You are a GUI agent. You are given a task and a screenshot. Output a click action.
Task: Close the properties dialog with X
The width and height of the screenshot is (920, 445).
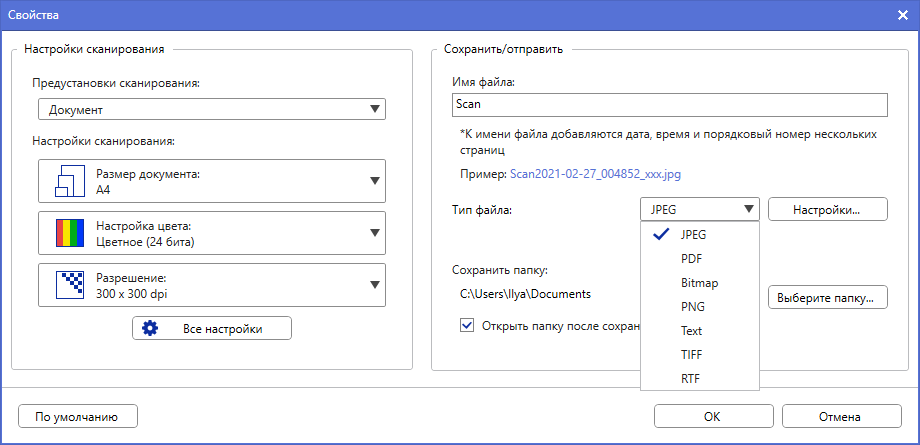[902, 15]
